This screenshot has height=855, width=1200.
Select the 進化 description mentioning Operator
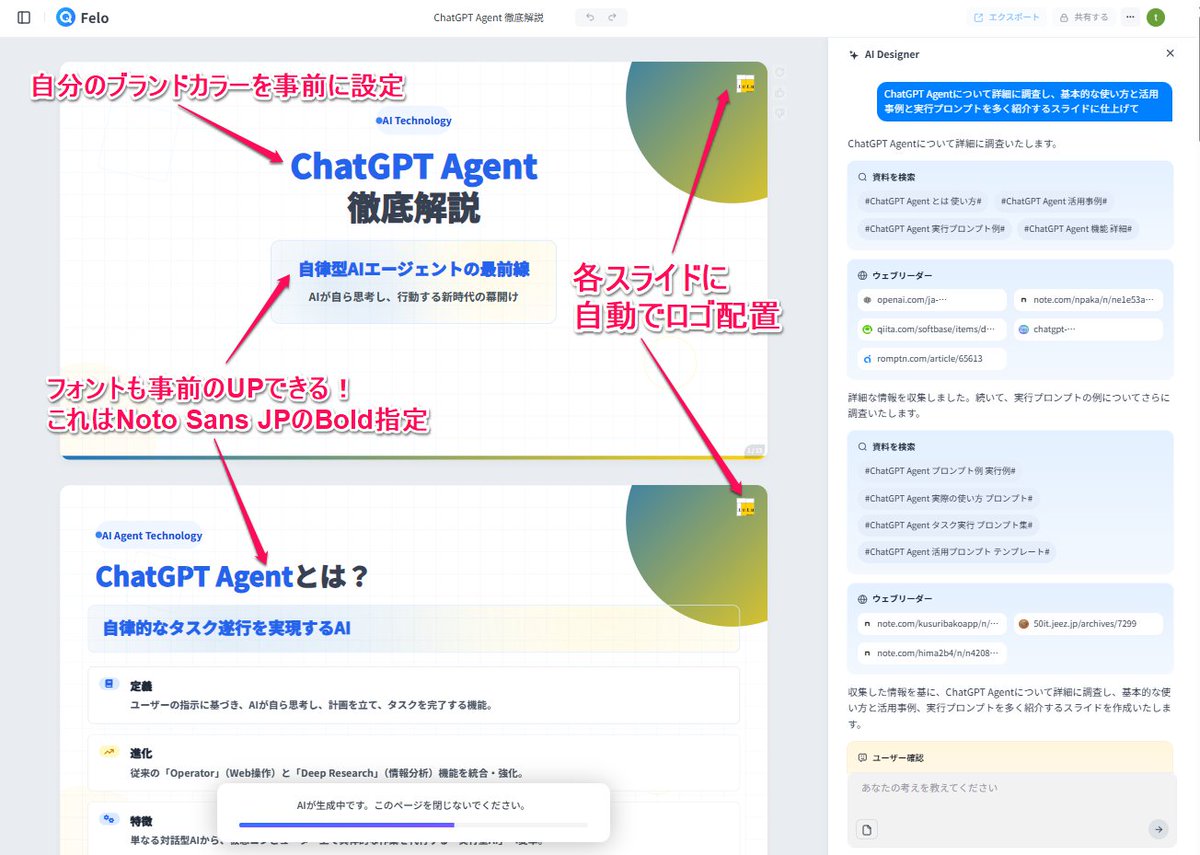pyautogui.click(x=327, y=773)
